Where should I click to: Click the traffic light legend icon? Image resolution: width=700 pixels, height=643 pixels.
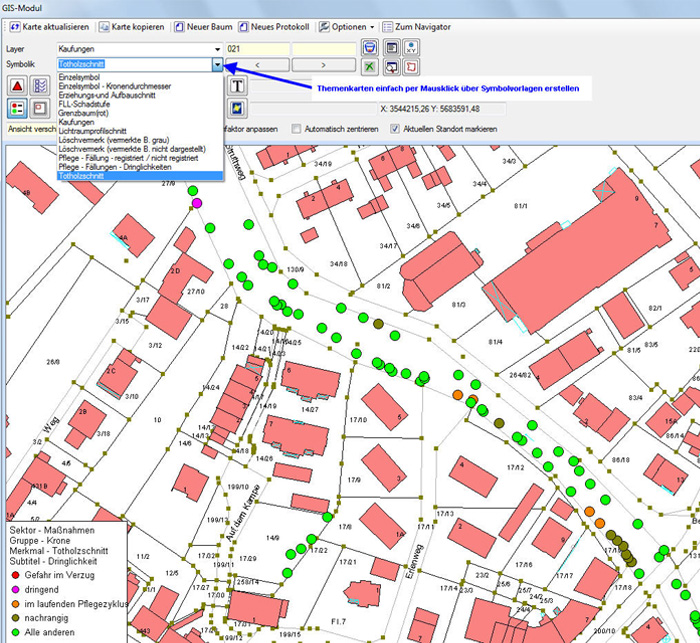(18, 108)
